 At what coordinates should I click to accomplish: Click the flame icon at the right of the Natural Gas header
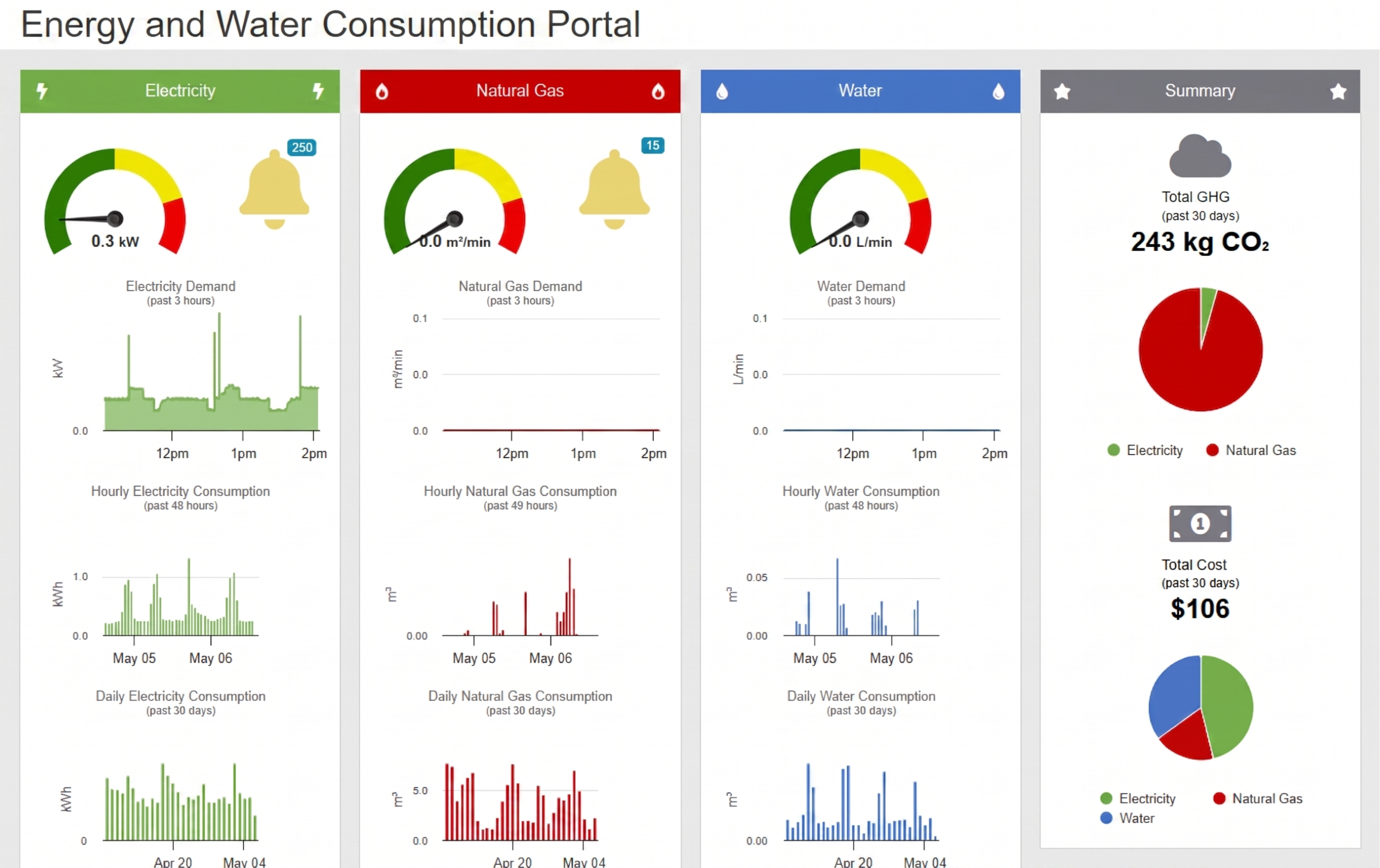pos(658,91)
